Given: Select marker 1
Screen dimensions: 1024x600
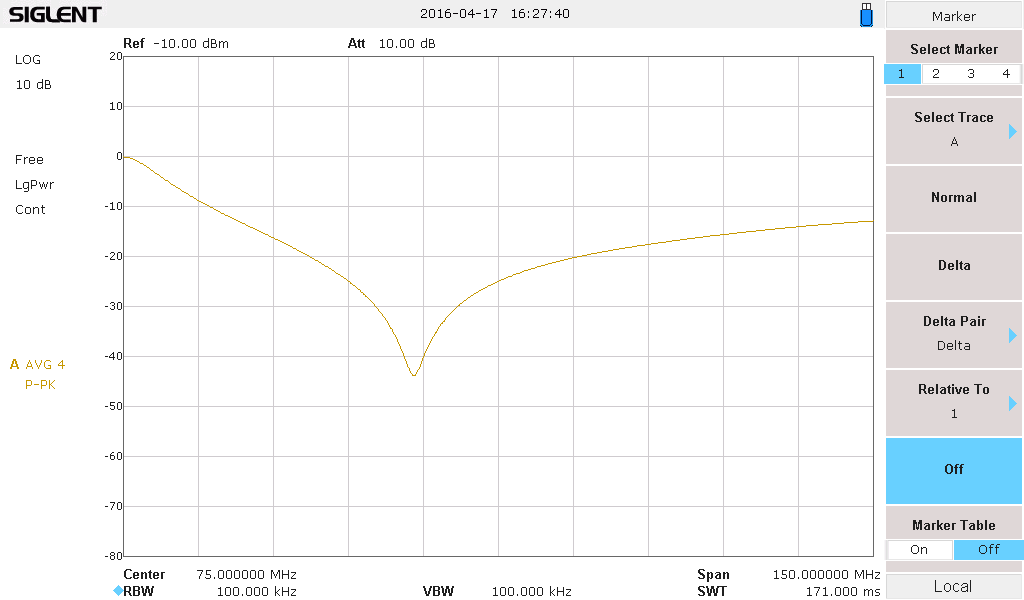Looking at the screenshot, I should pos(902,74).
